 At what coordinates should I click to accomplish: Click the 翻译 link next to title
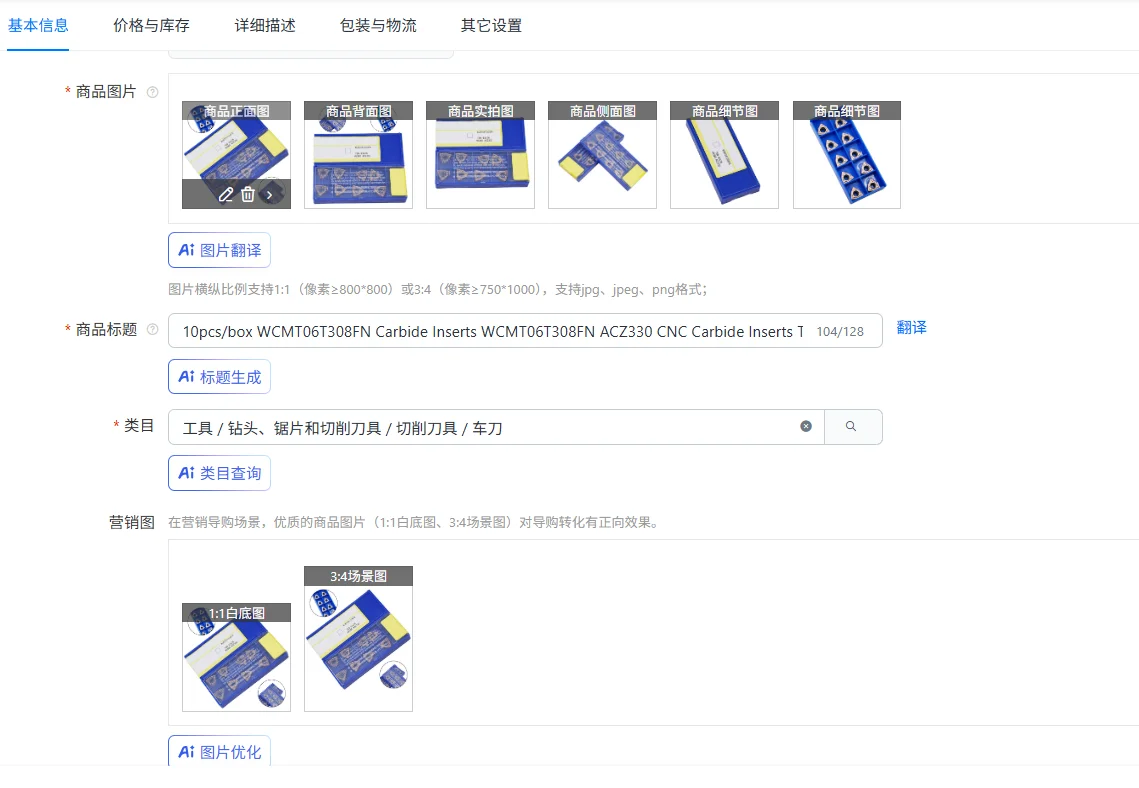coord(911,328)
